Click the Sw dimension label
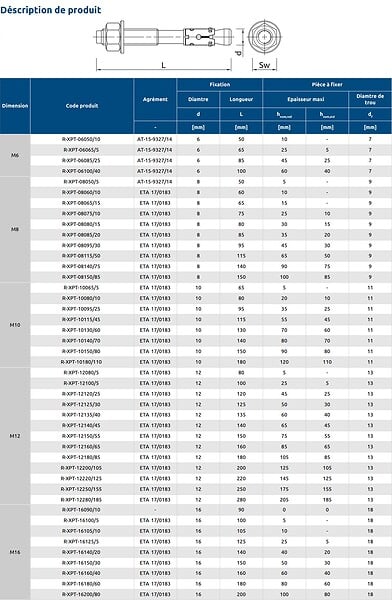The height and width of the screenshot is (600, 392). tap(264, 65)
